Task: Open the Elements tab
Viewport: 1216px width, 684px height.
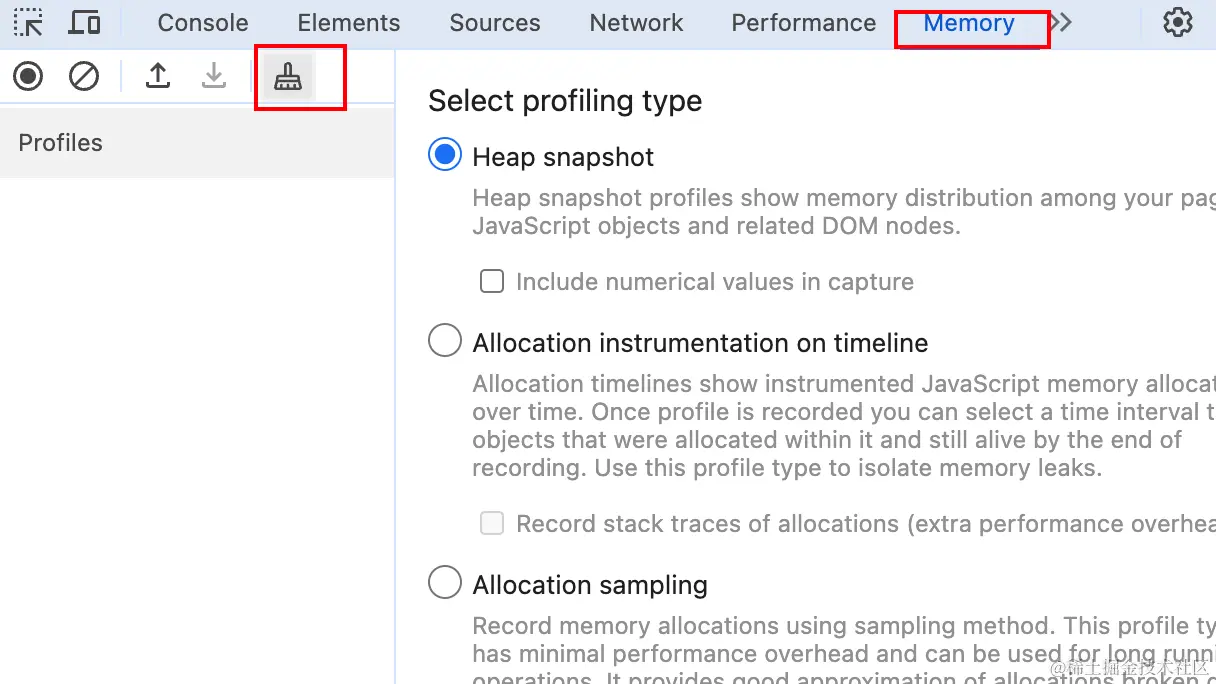Action: tap(349, 23)
